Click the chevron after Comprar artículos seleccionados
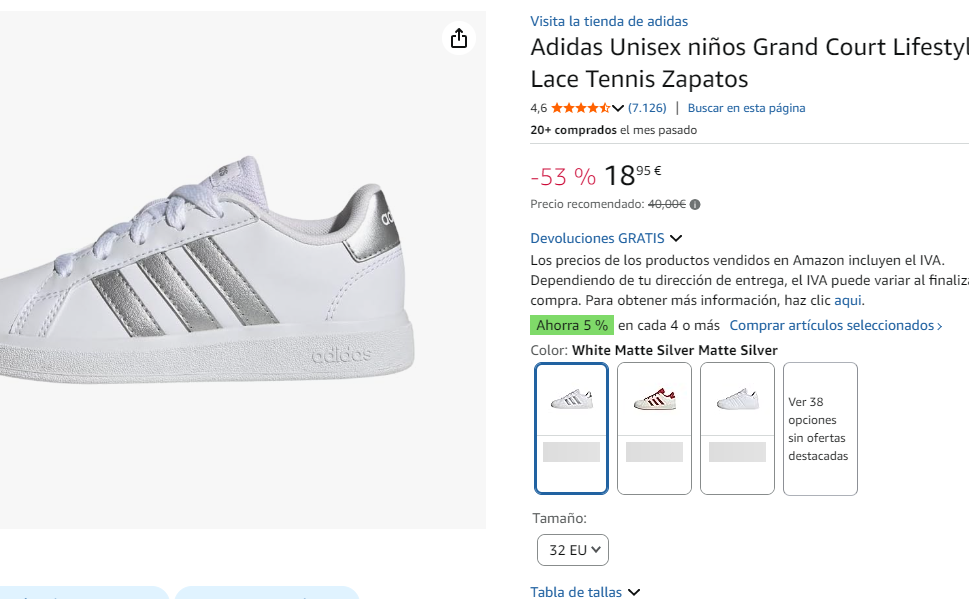969x599 pixels. pos(939,326)
